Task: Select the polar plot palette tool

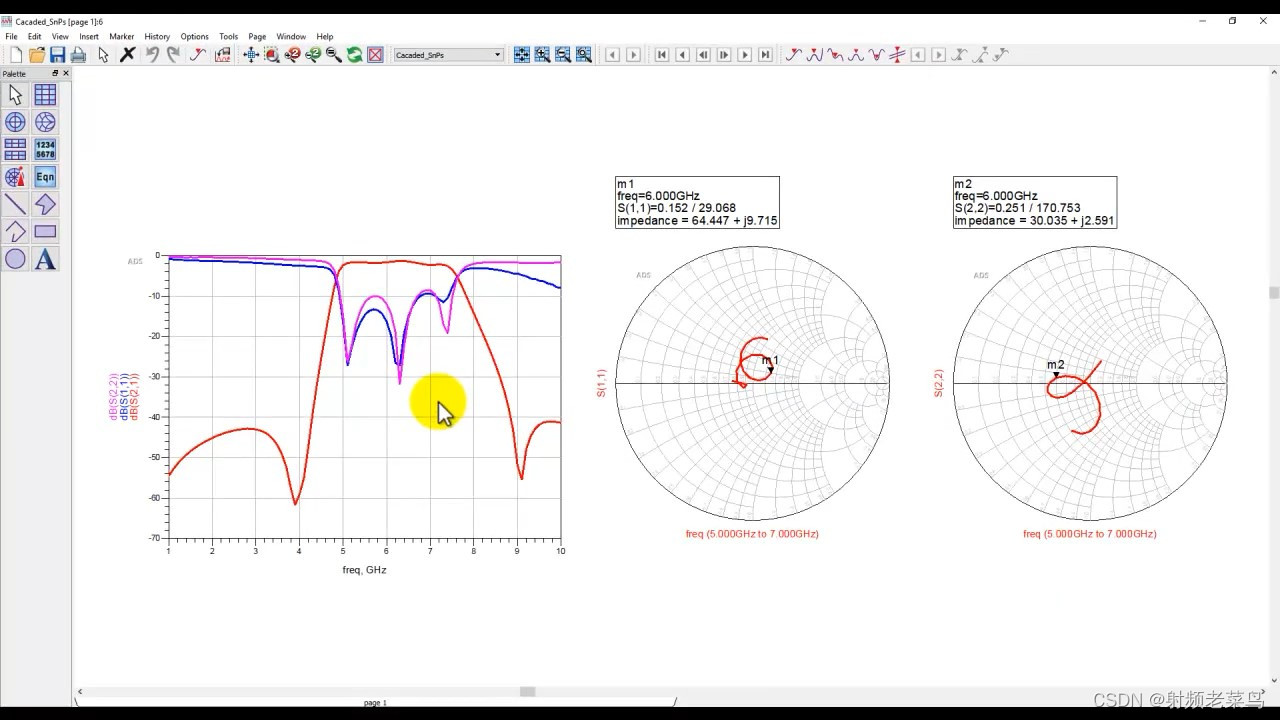Action: pyautogui.click(x=15, y=122)
